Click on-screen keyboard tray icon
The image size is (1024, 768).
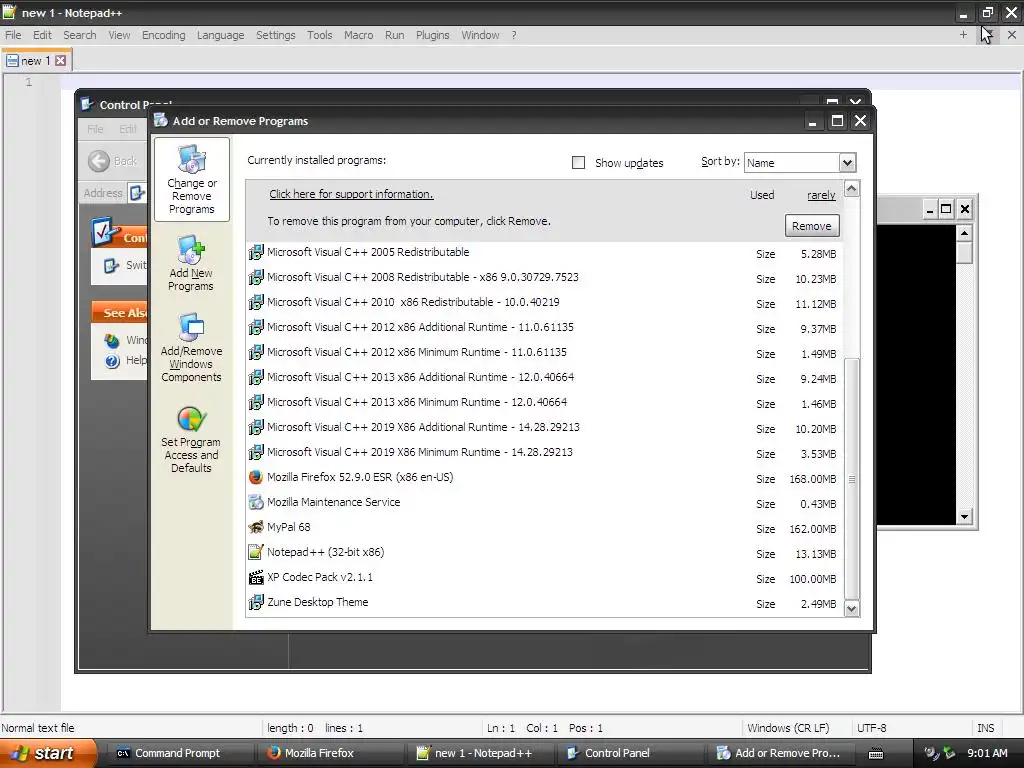[876, 754]
